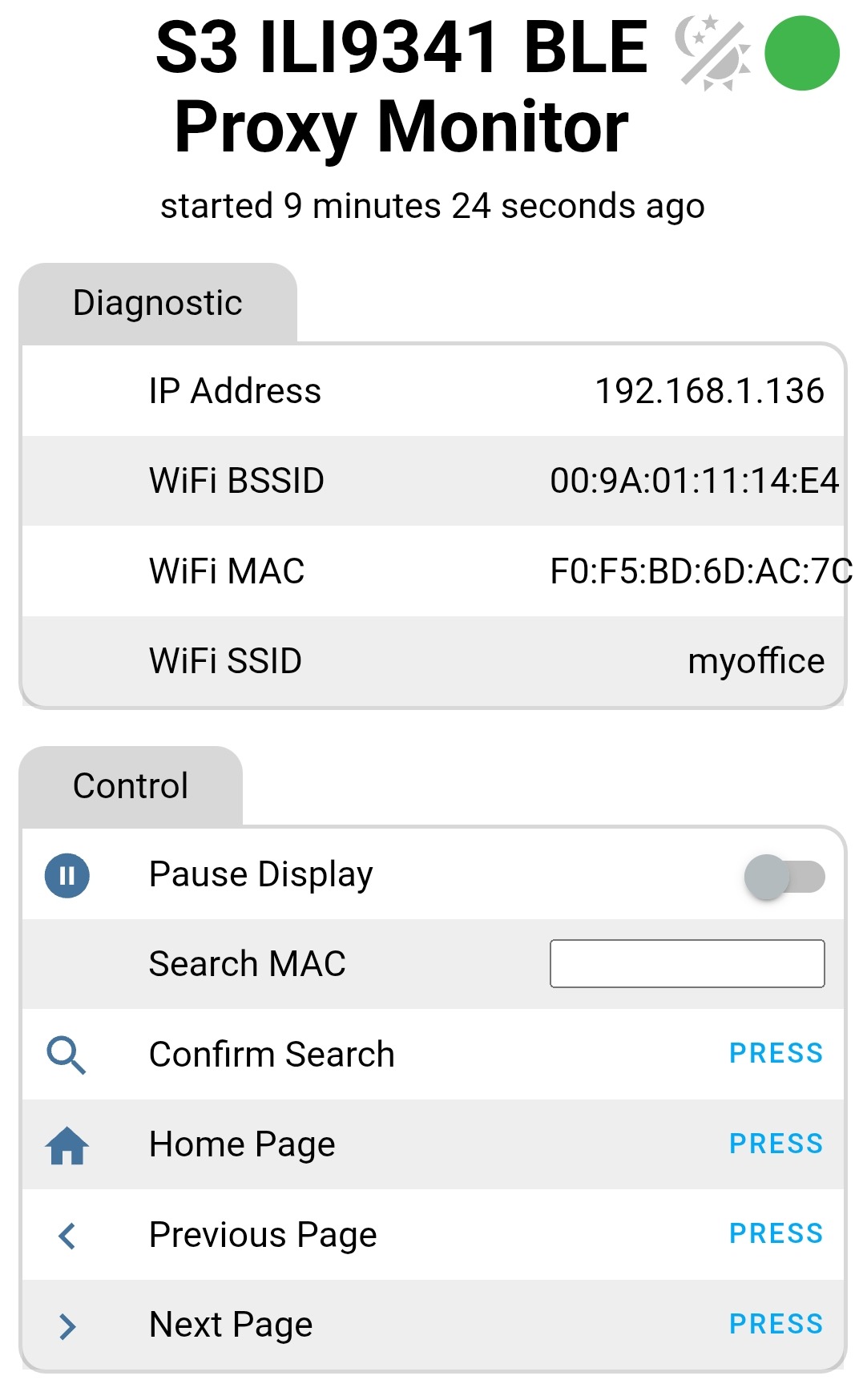
Task: Select the WiFi BSSID row
Action: tap(433, 481)
